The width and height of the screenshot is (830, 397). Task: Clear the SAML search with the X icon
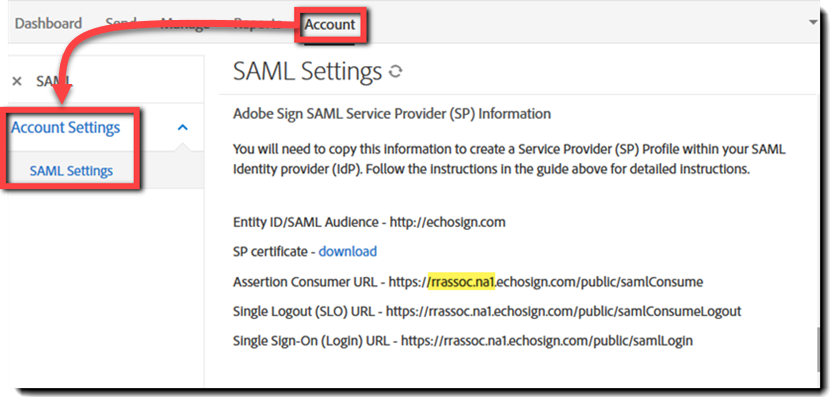(x=17, y=81)
